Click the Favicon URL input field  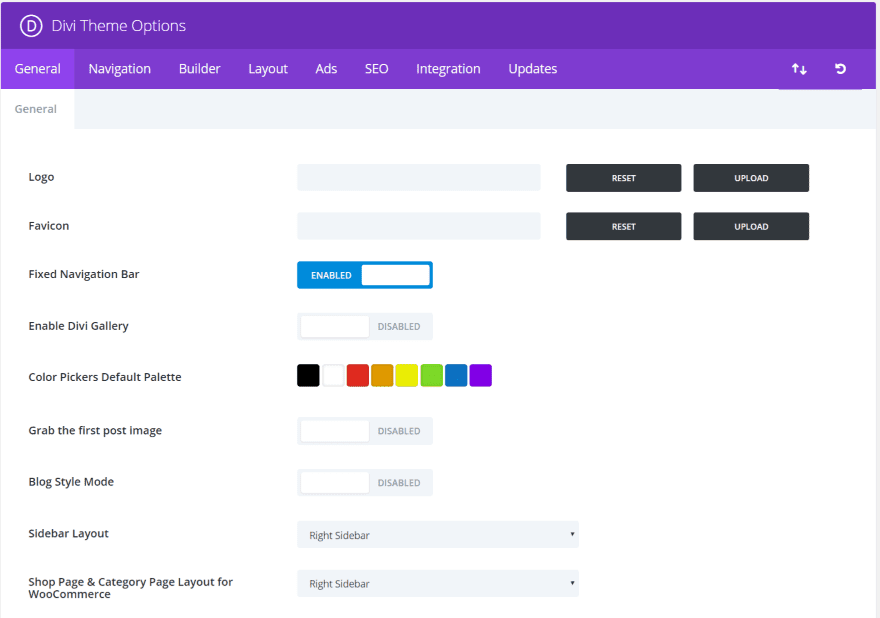(x=418, y=226)
